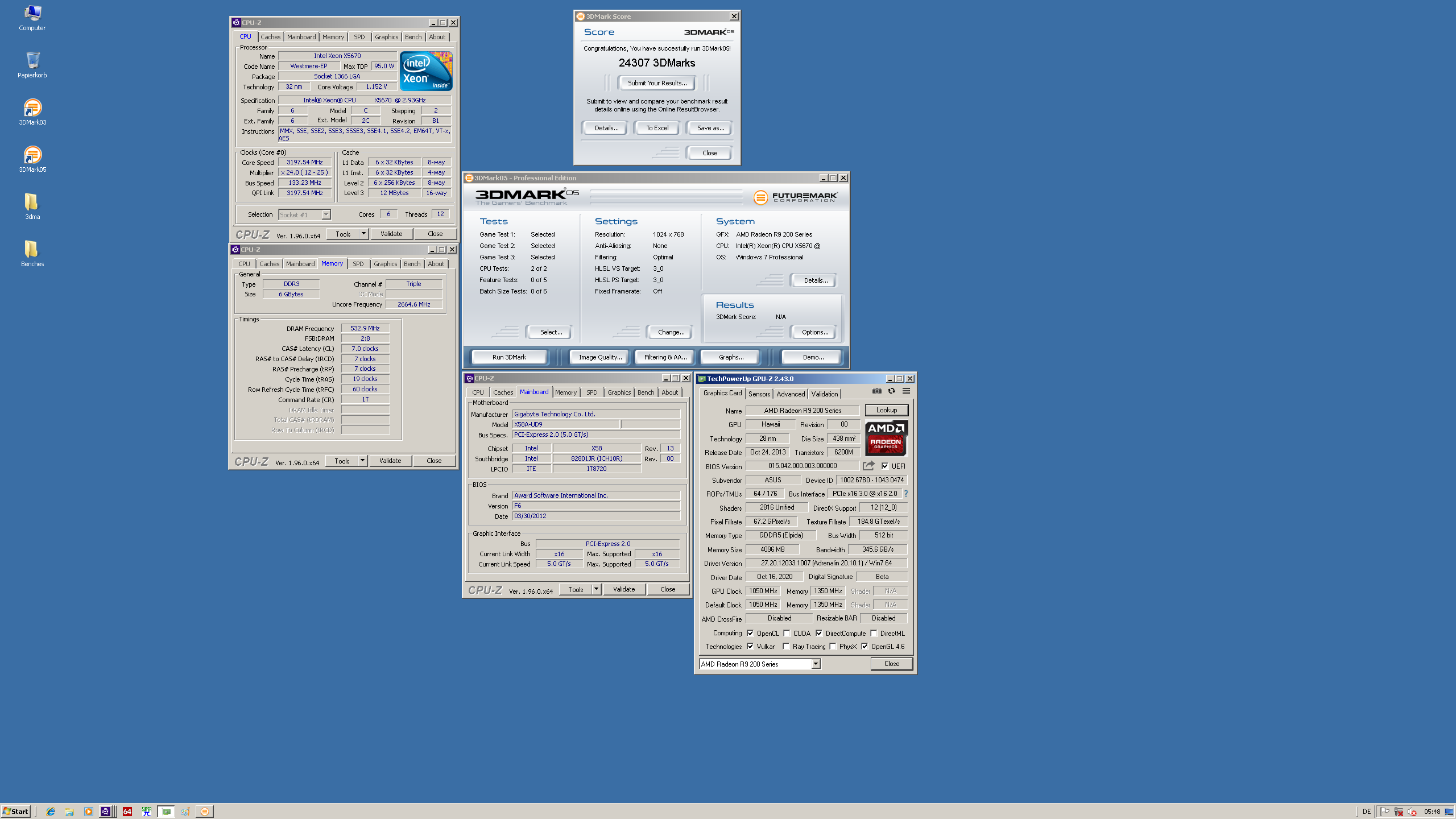Open Caches tab in top CPU-Z window
Screen dimensions: 1456x819
[271, 37]
